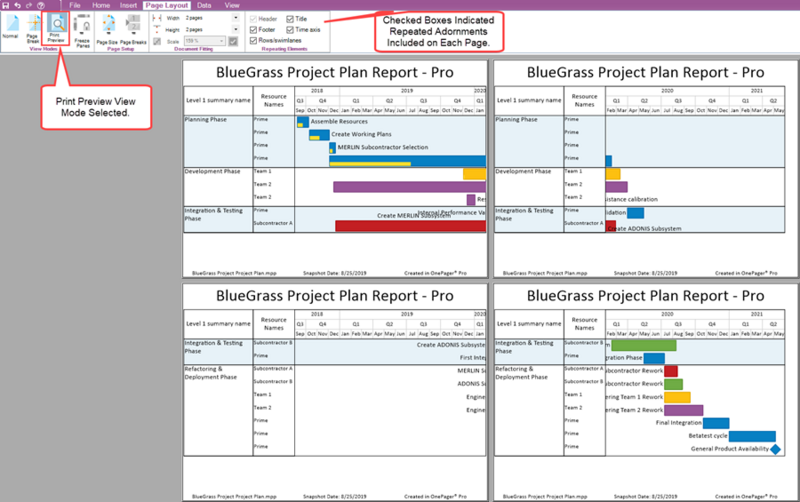800x502 pixels.
Task: Click 'Resource Names' header on bottom-right page
Action: 584,324
